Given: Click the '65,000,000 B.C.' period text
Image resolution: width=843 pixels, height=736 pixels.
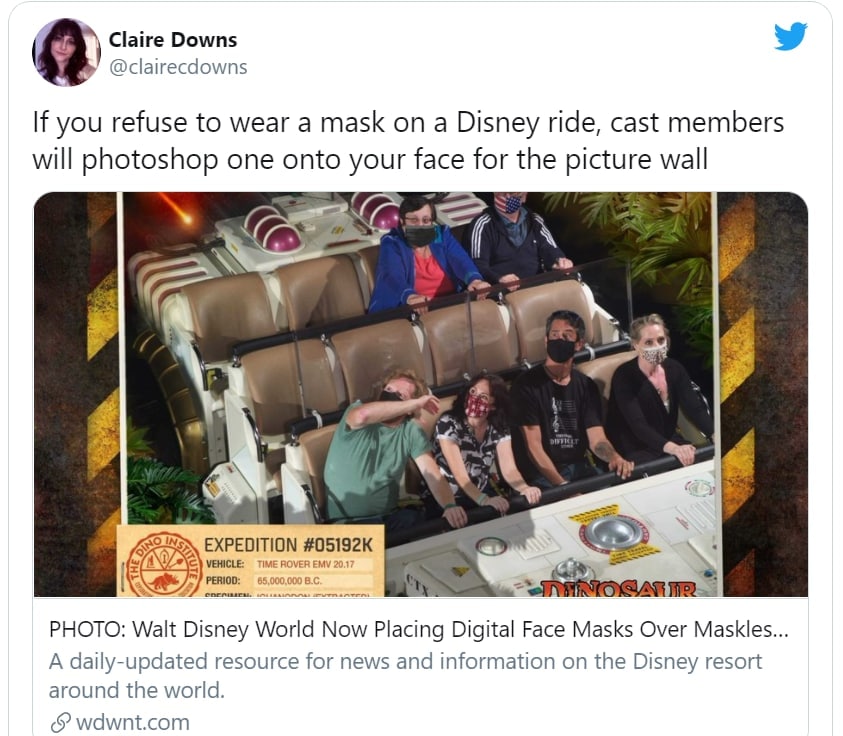Looking at the screenshot, I should coord(289,581).
